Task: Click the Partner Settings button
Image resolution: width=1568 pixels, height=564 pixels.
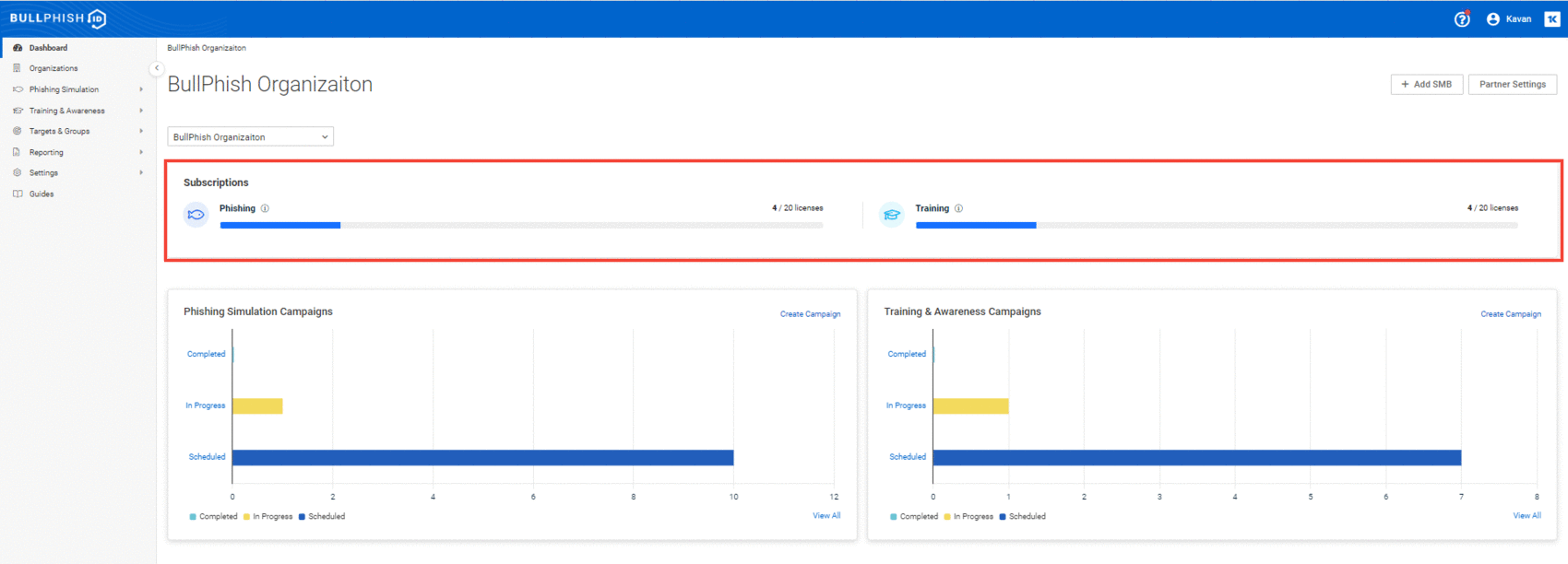Action: (x=1513, y=84)
